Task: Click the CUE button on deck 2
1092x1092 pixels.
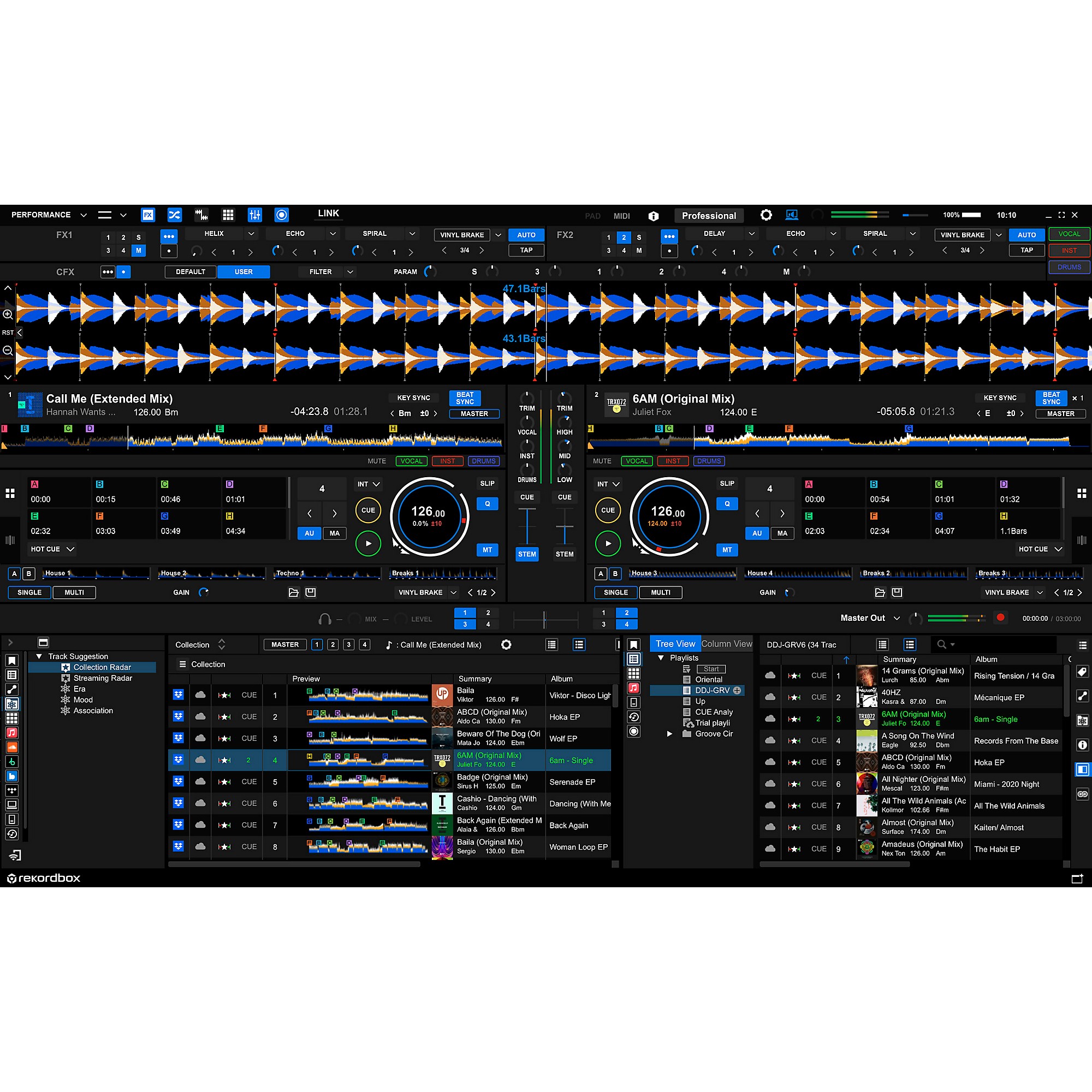Action: click(608, 510)
